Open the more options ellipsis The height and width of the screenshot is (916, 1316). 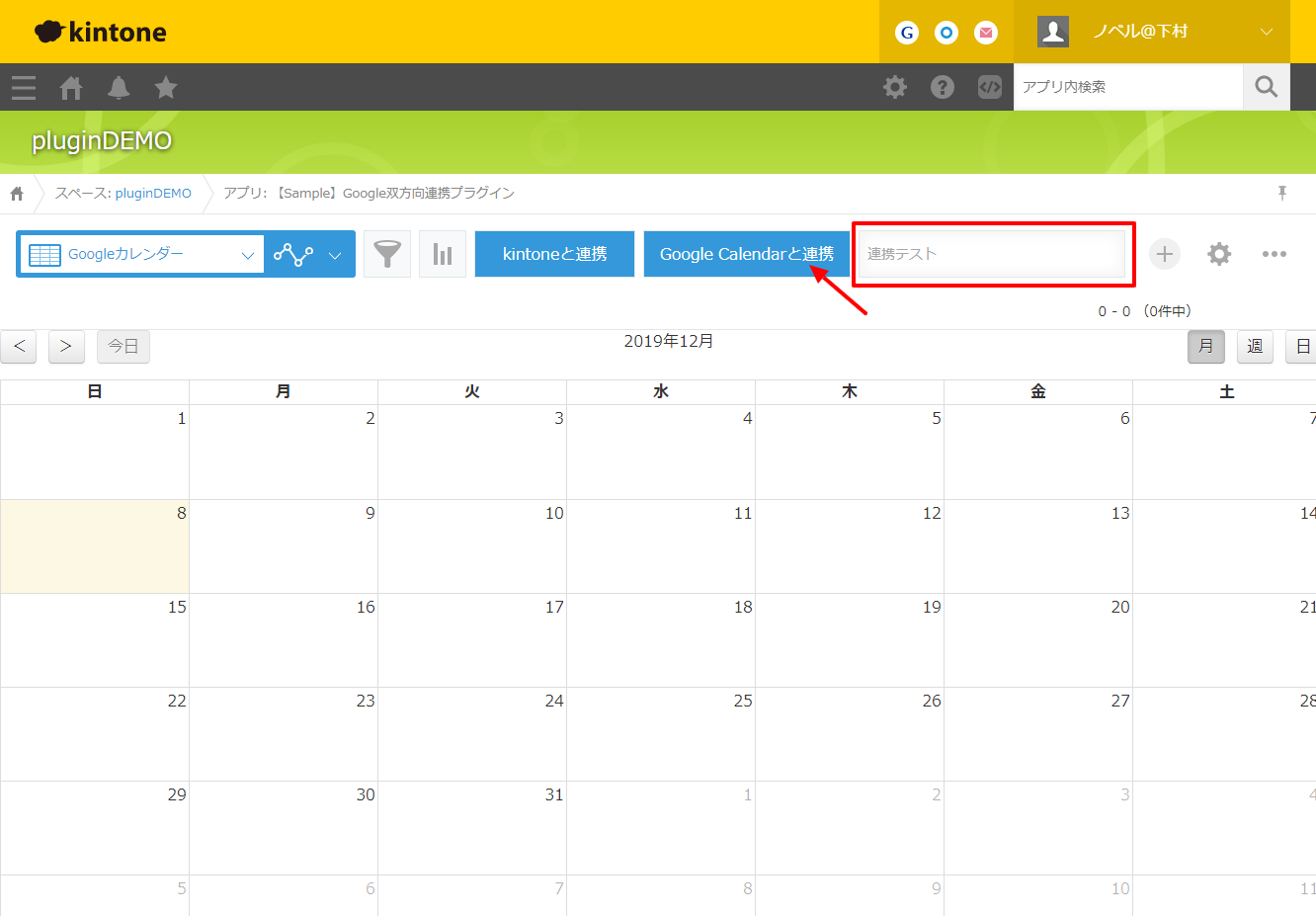(x=1275, y=254)
